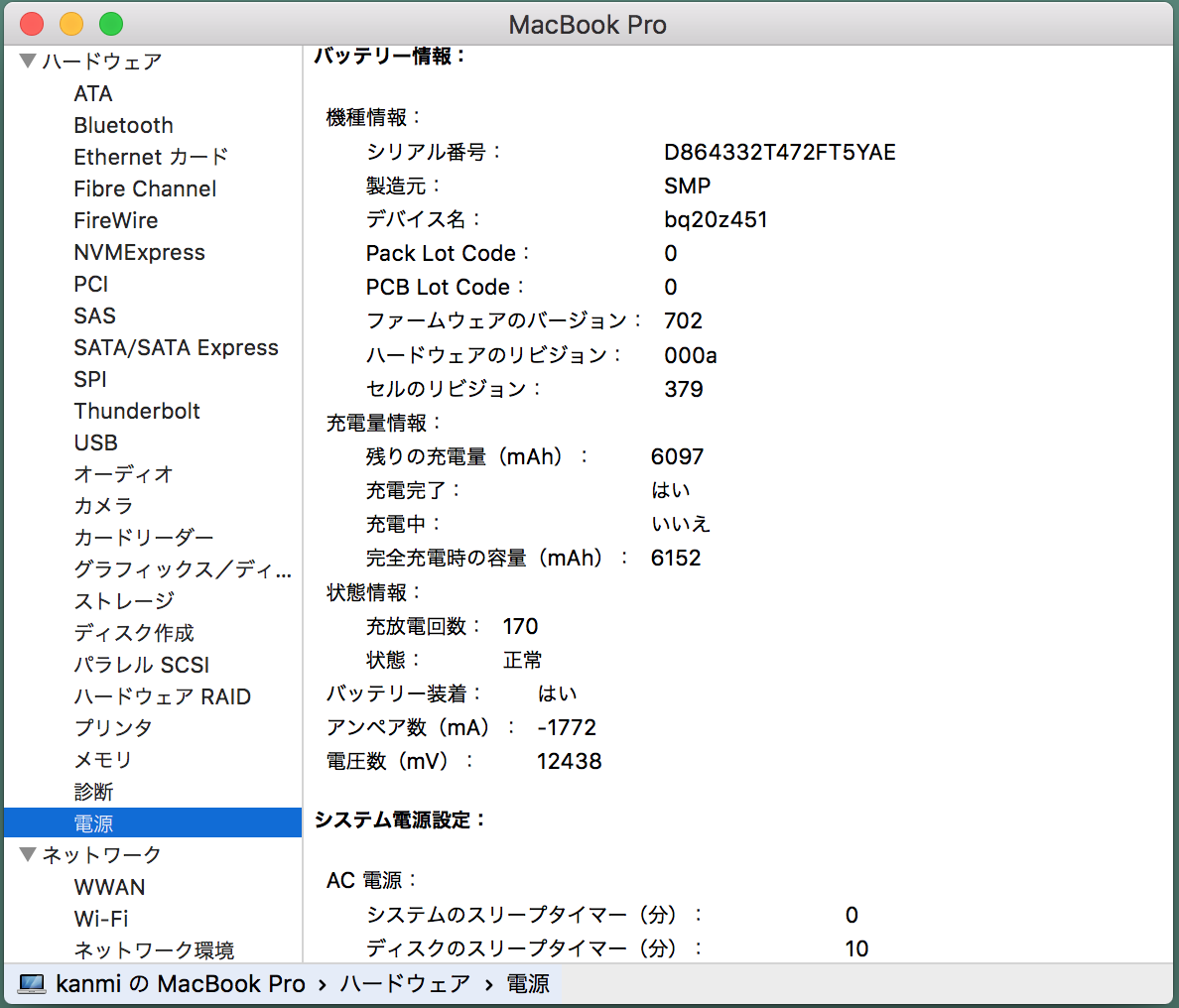The width and height of the screenshot is (1179, 1008).
Task: Click the hardware revision value 000a
Action: coord(691,355)
